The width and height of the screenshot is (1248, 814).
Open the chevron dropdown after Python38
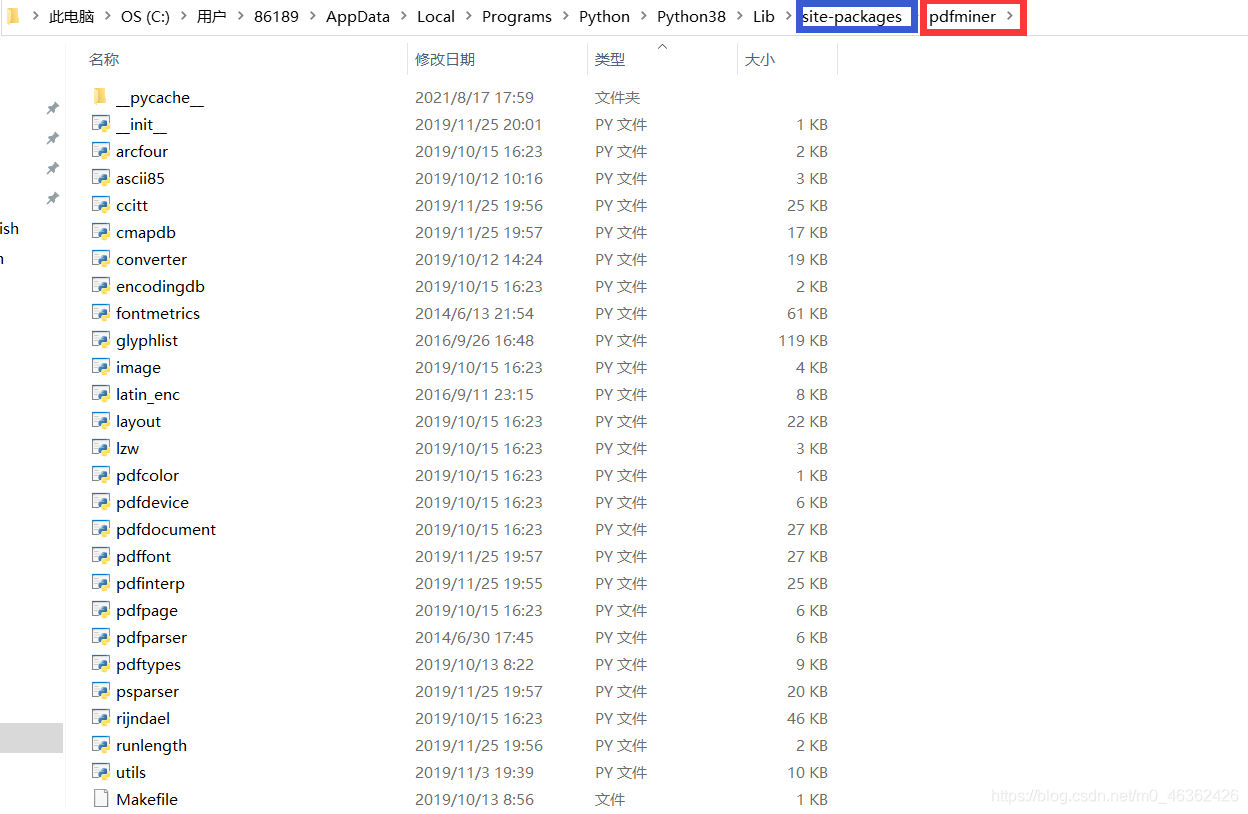point(742,16)
